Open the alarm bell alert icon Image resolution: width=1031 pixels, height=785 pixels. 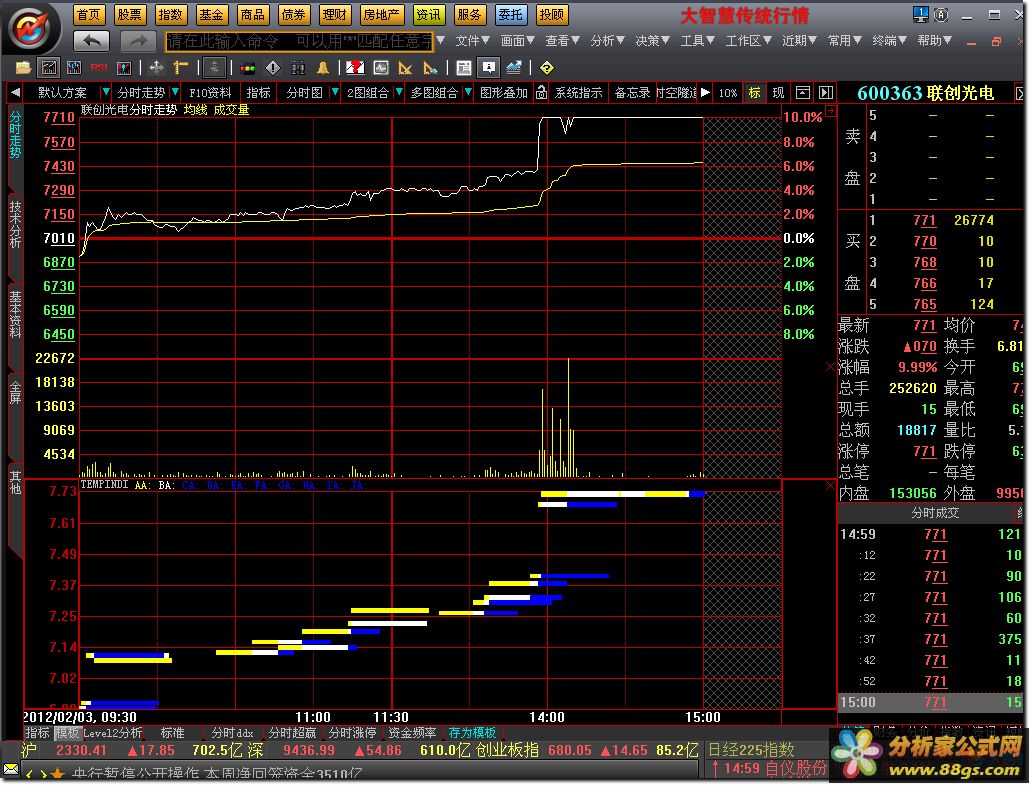coord(323,68)
